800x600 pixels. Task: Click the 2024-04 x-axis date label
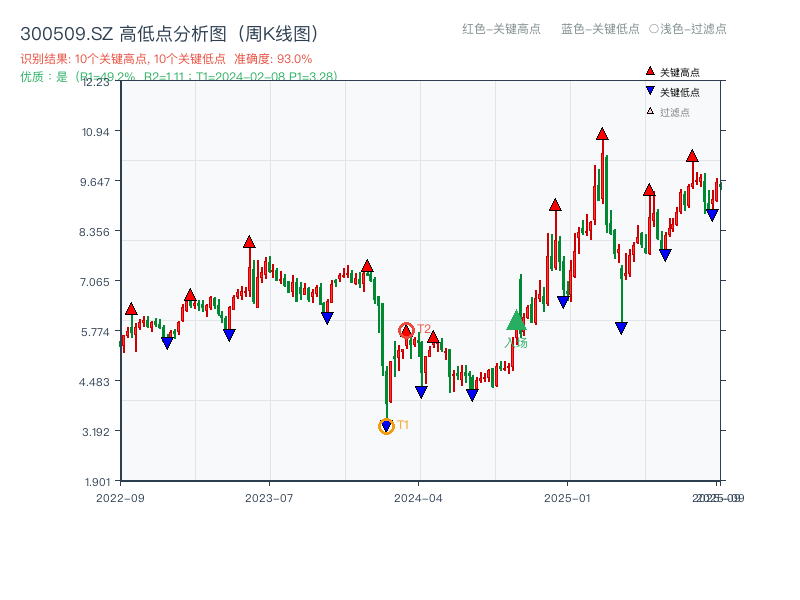click(x=420, y=497)
